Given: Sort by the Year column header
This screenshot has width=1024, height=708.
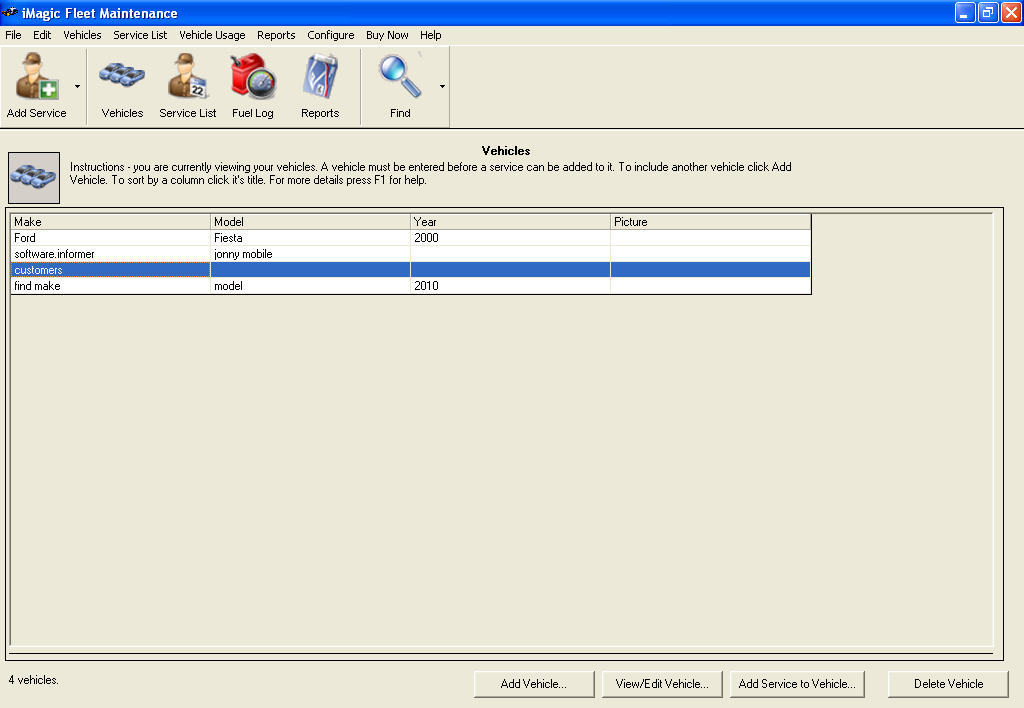Looking at the screenshot, I should click(x=510, y=222).
